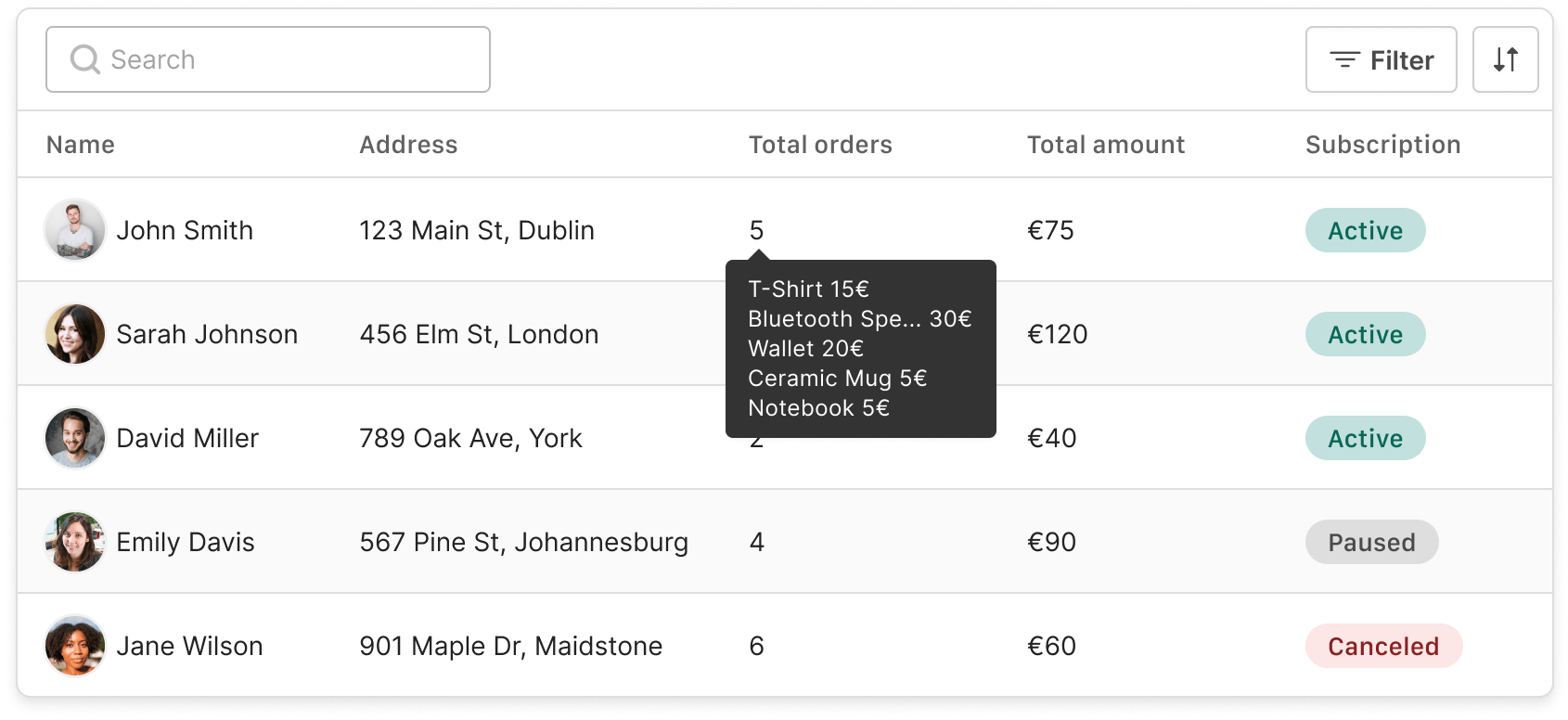The image size is (1568, 720).
Task: Click John Smith's total orders value 5
Action: [756, 230]
